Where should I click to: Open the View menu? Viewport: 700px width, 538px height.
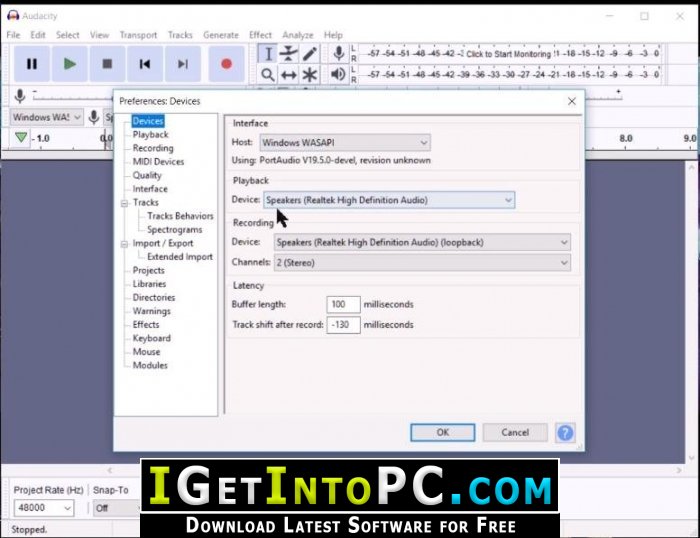[99, 35]
